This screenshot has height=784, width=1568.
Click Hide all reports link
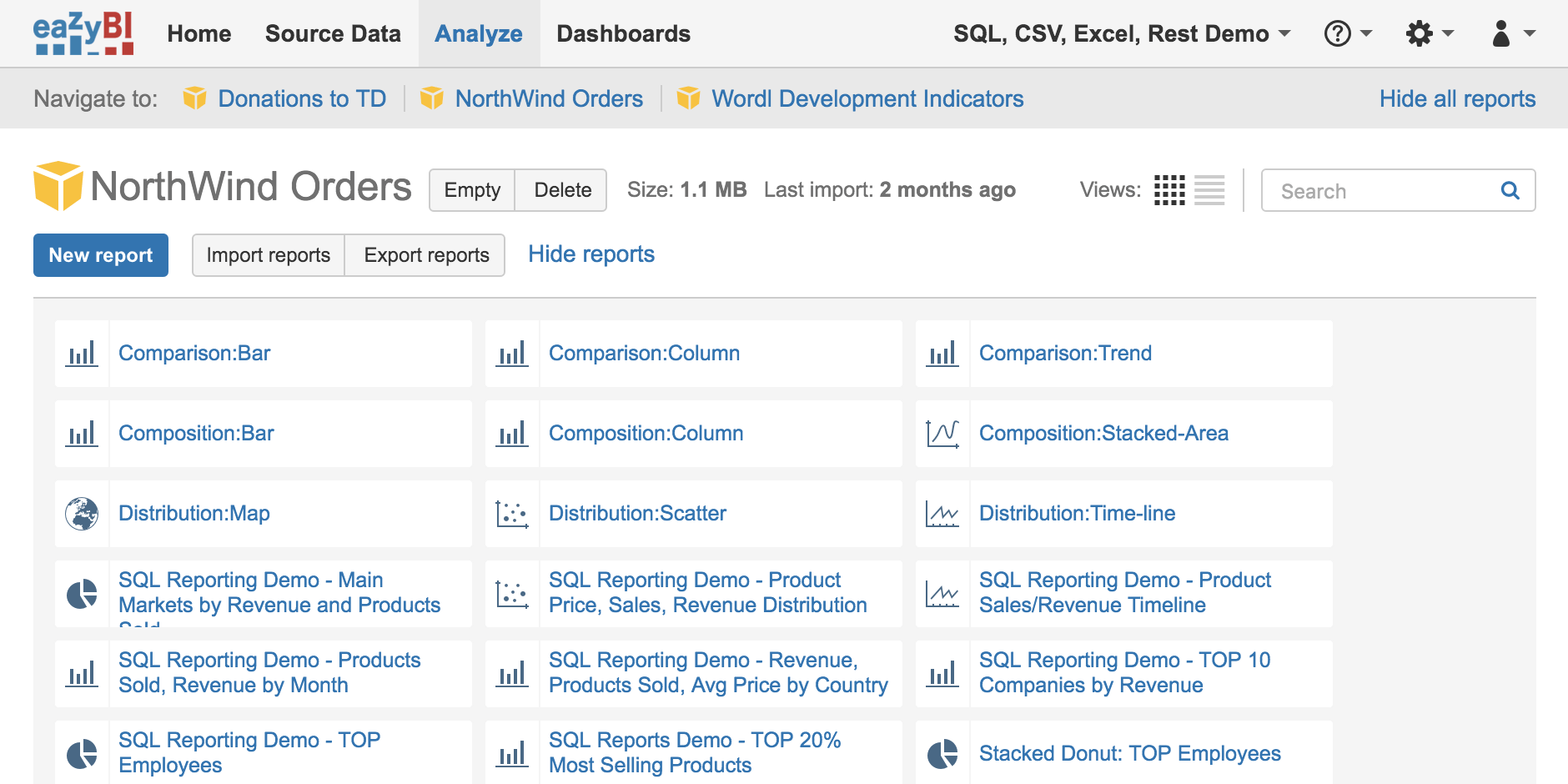(x=1457, y=98)
